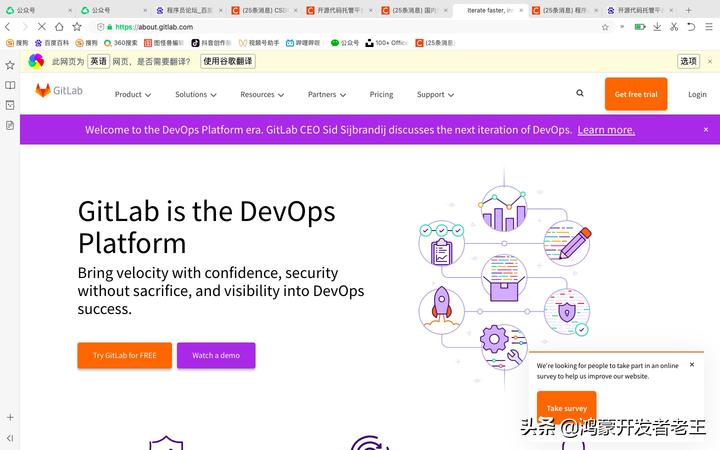Close the purple announcement banner
The height and width of the screenshot is (450, 720).
pos(706,130)
